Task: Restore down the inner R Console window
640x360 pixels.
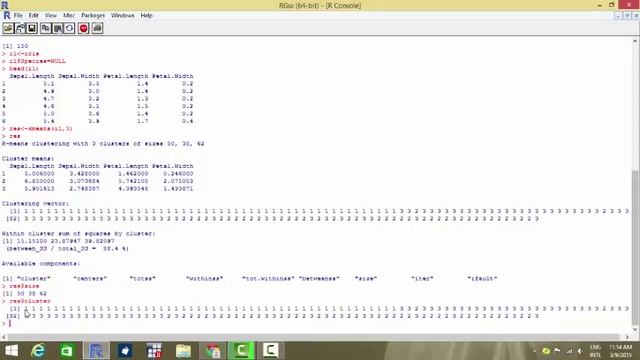Action: [627, 16]
